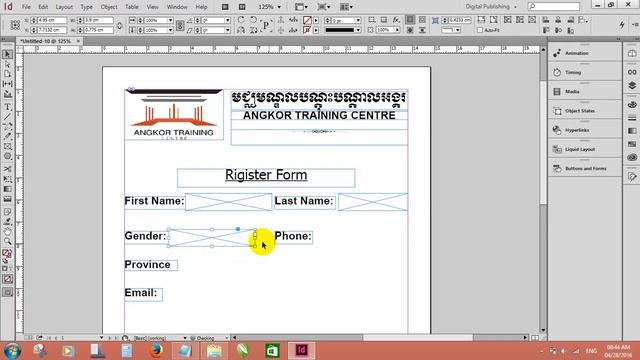Open the stroke style dropdown
Viewport: 640px width, 360px height.
coord(358,30)
